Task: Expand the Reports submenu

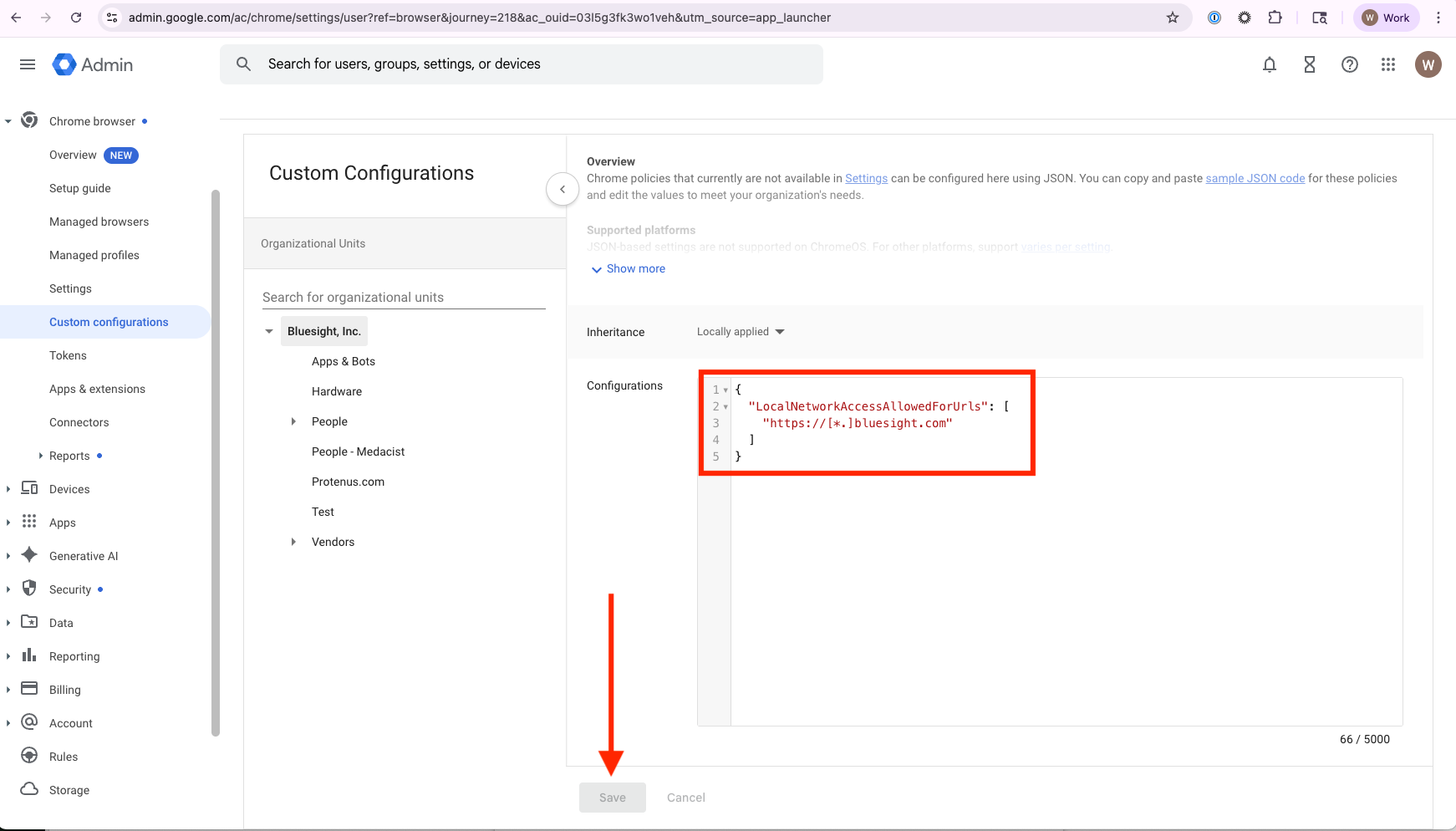Action: pyautogui.click(x=41, y=456)
